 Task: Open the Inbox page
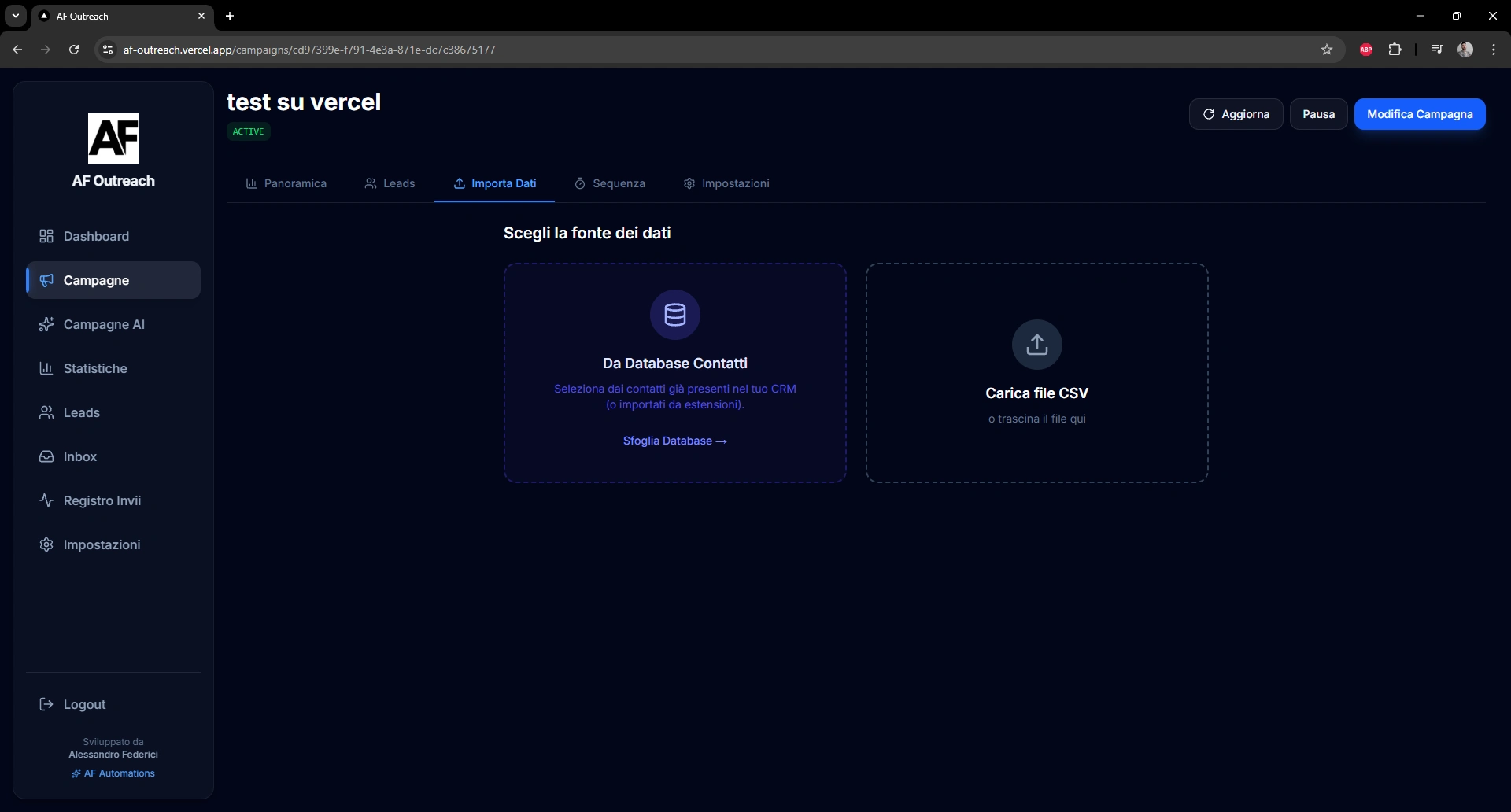[x=113, y=456]
